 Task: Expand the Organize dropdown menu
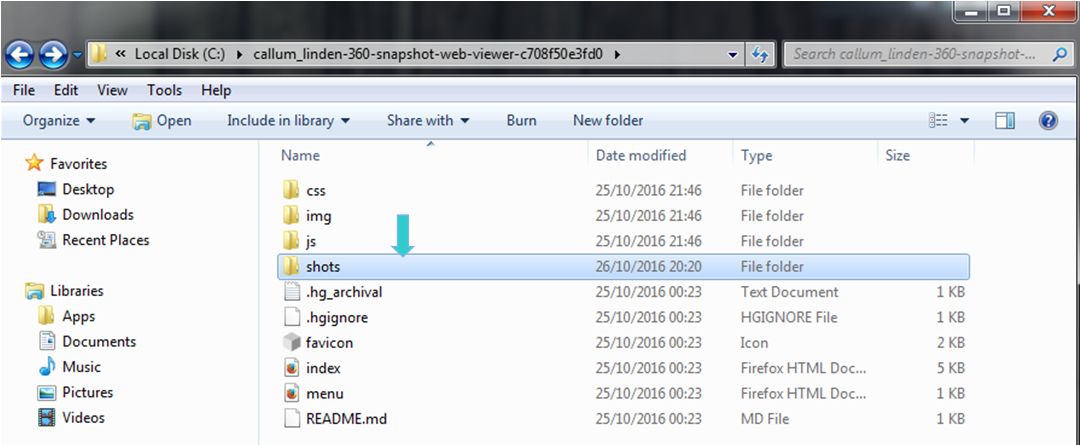coord(59,121)
